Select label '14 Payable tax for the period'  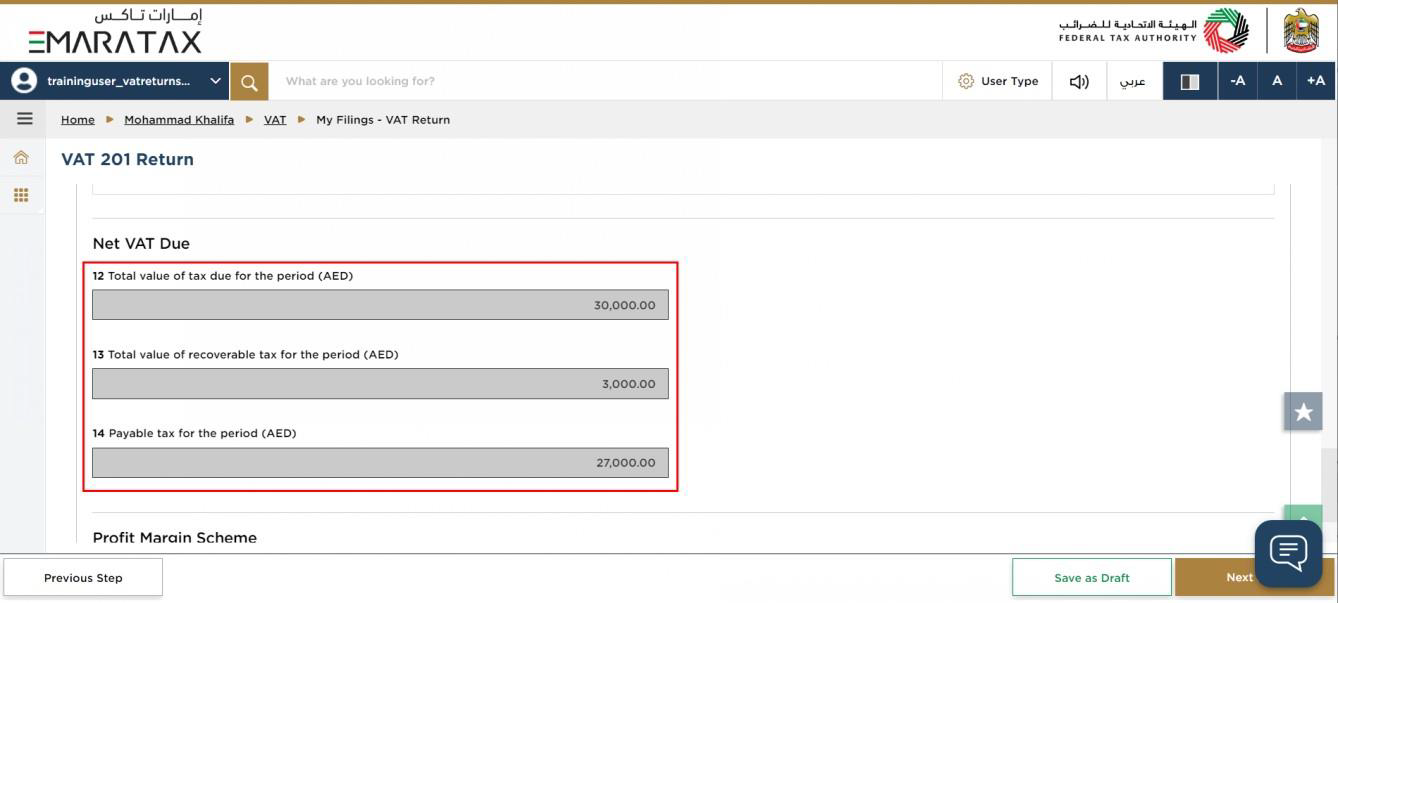(x=195, y=434)
